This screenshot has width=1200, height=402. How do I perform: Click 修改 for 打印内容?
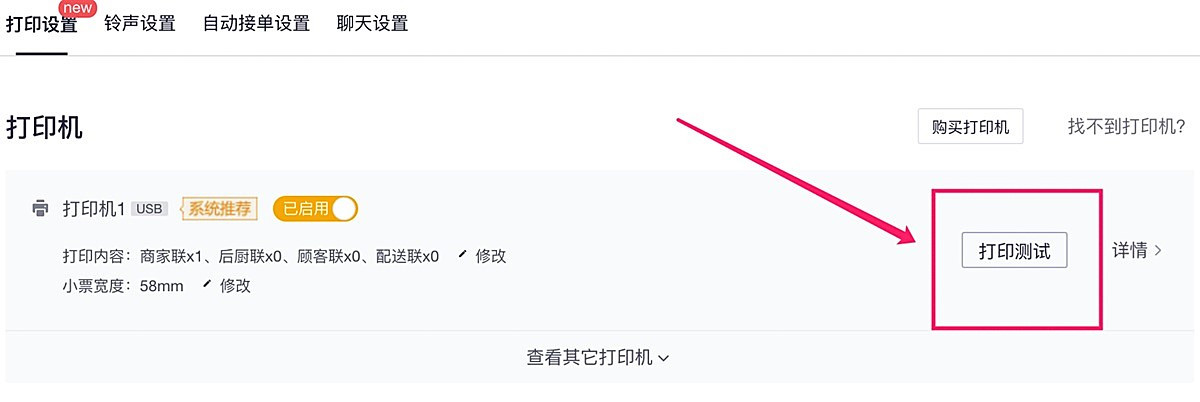coord(491,256)
